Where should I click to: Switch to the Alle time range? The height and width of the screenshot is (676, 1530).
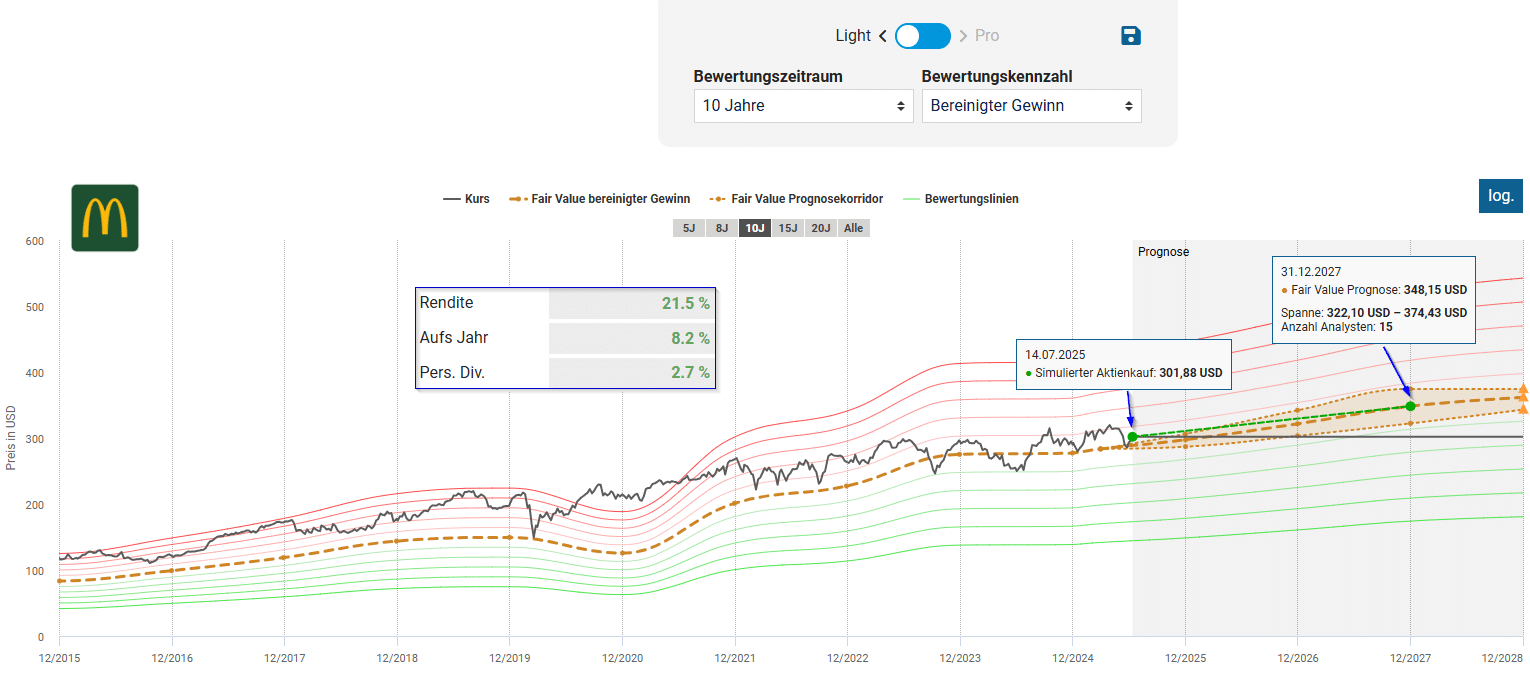click(853, 228)
